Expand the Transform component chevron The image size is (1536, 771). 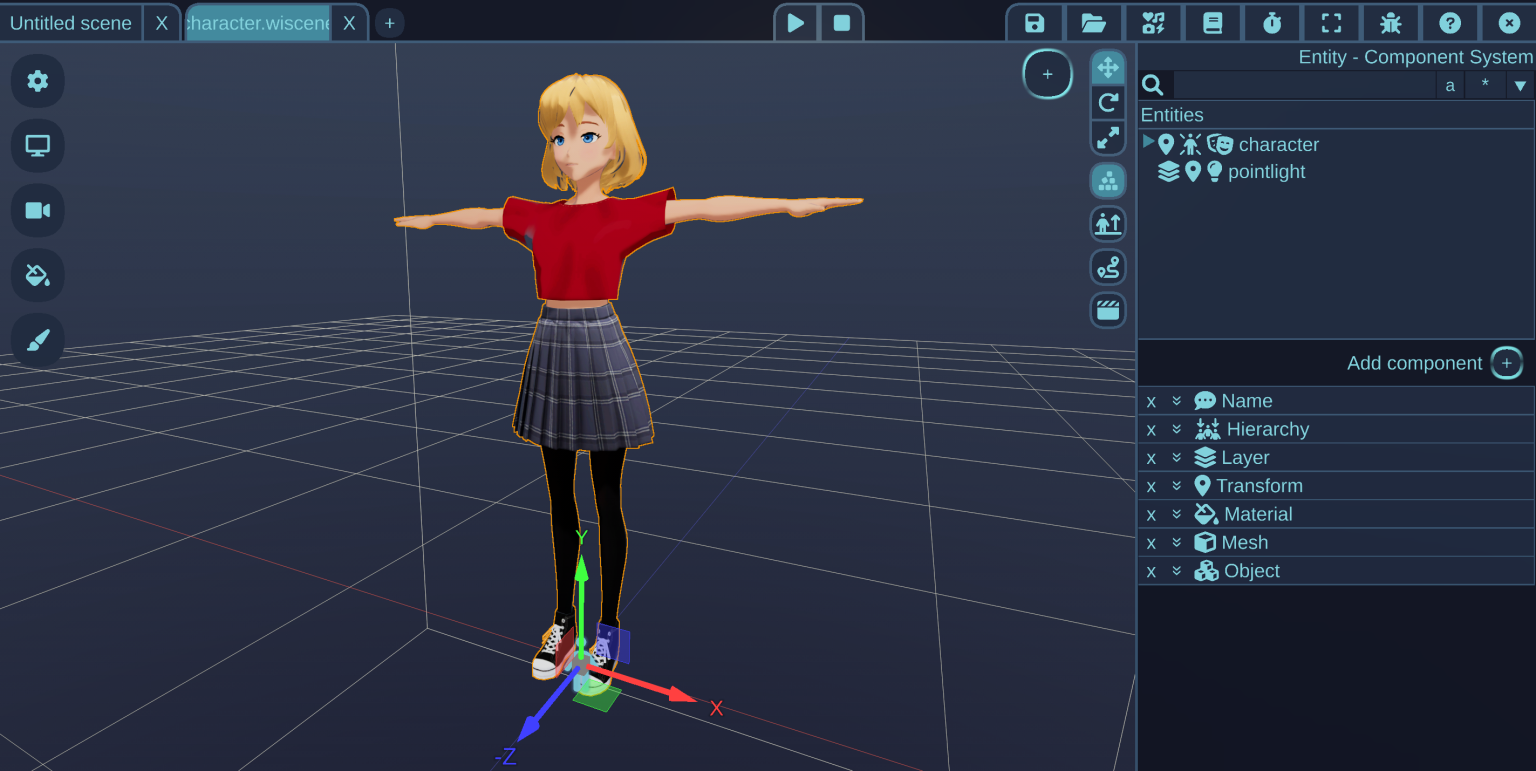click(x=1177, y=486)
